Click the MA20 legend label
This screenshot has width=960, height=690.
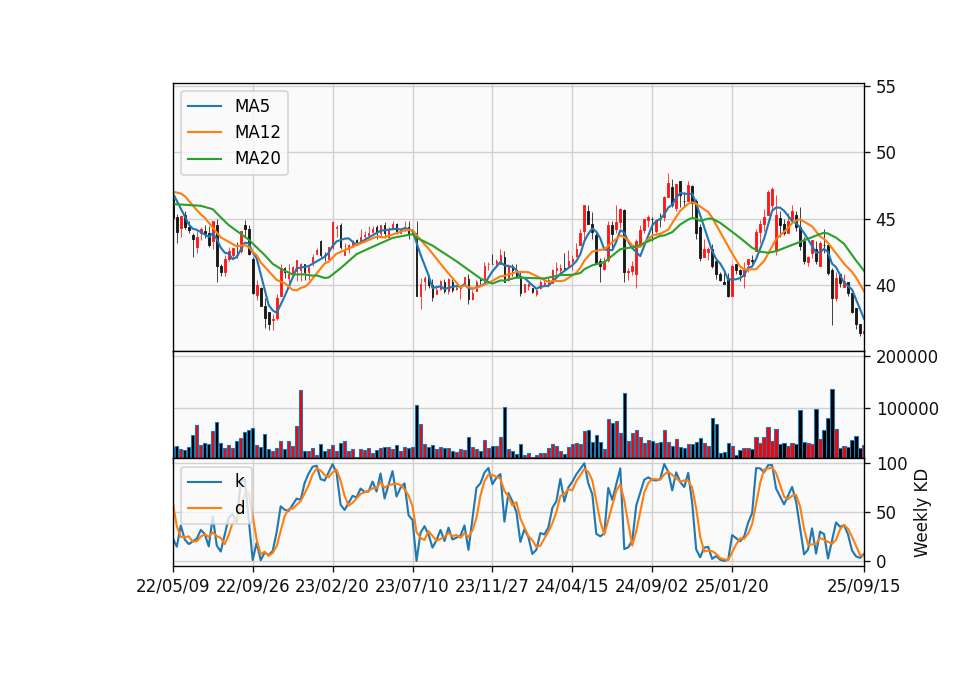click(x=257, y=158)
